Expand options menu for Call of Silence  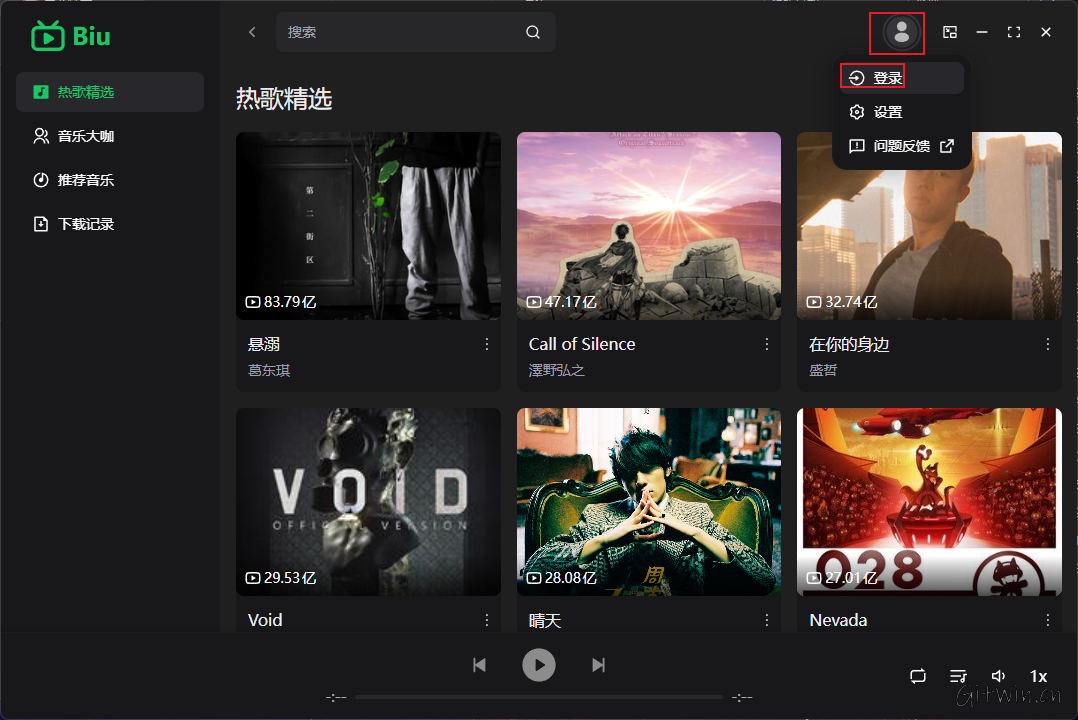[767, 344]
